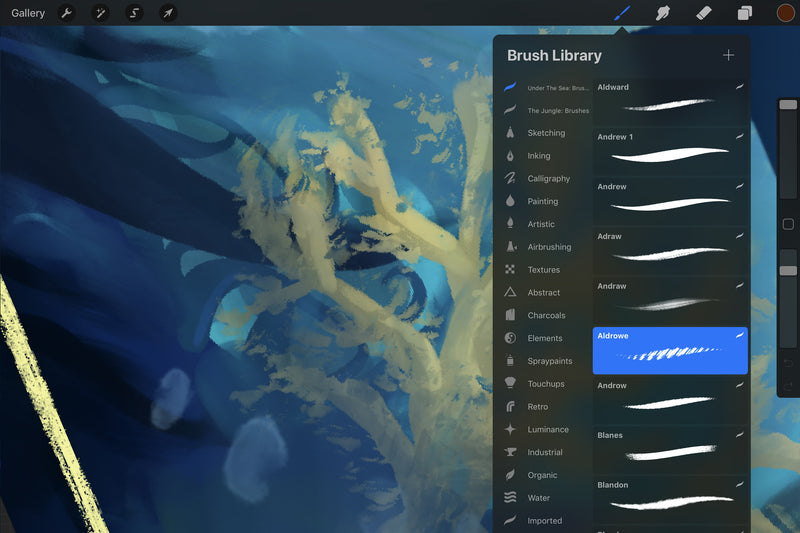Open the active color swatch
Screen dimensions: 800x533
tap(785, 13)
